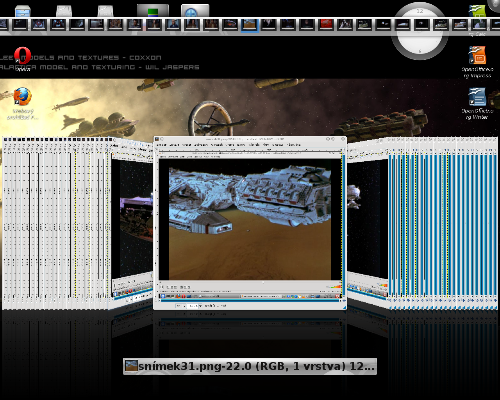Viewport: 500px width, 400px height.
Task: Select the highlighted thumbnail in the window strip
Action: click(x=250, y=25)
